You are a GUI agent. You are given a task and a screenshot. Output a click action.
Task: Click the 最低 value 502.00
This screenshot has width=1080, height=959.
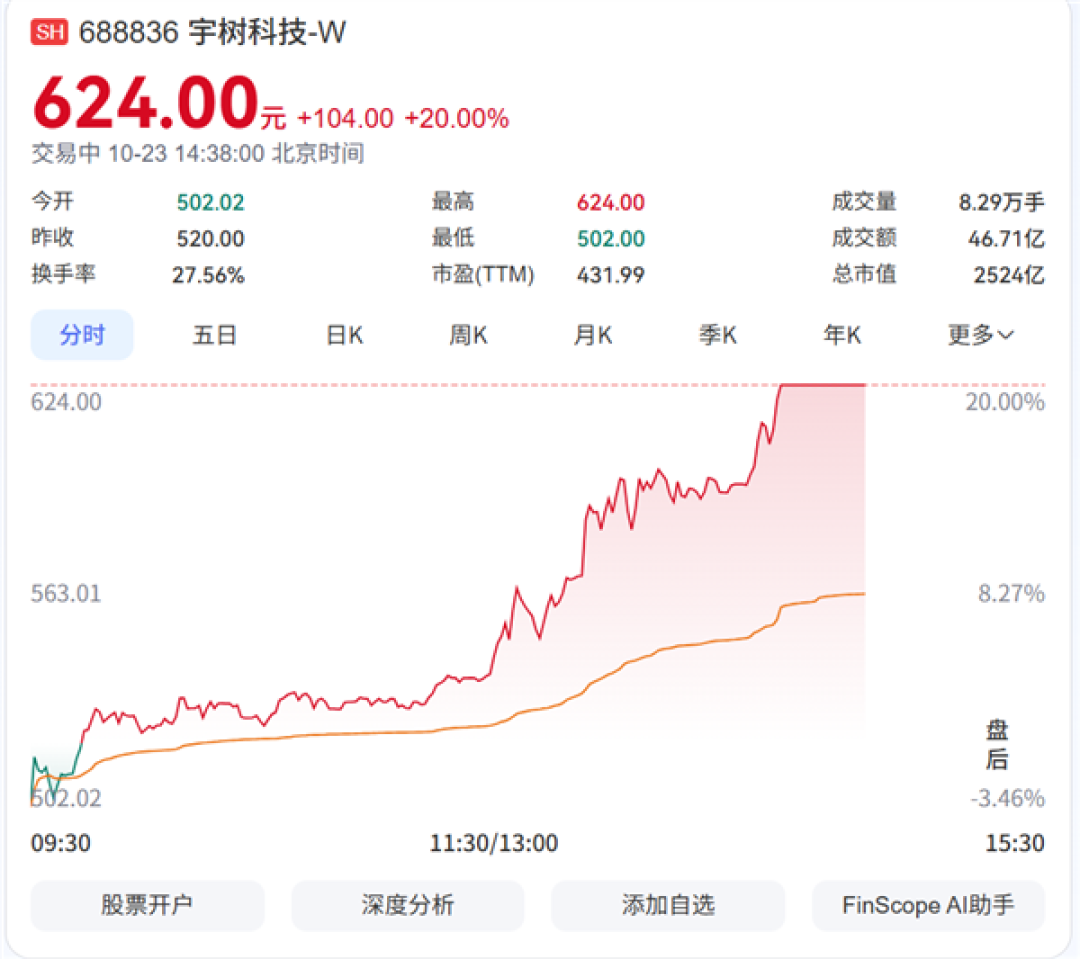point(611,239)
